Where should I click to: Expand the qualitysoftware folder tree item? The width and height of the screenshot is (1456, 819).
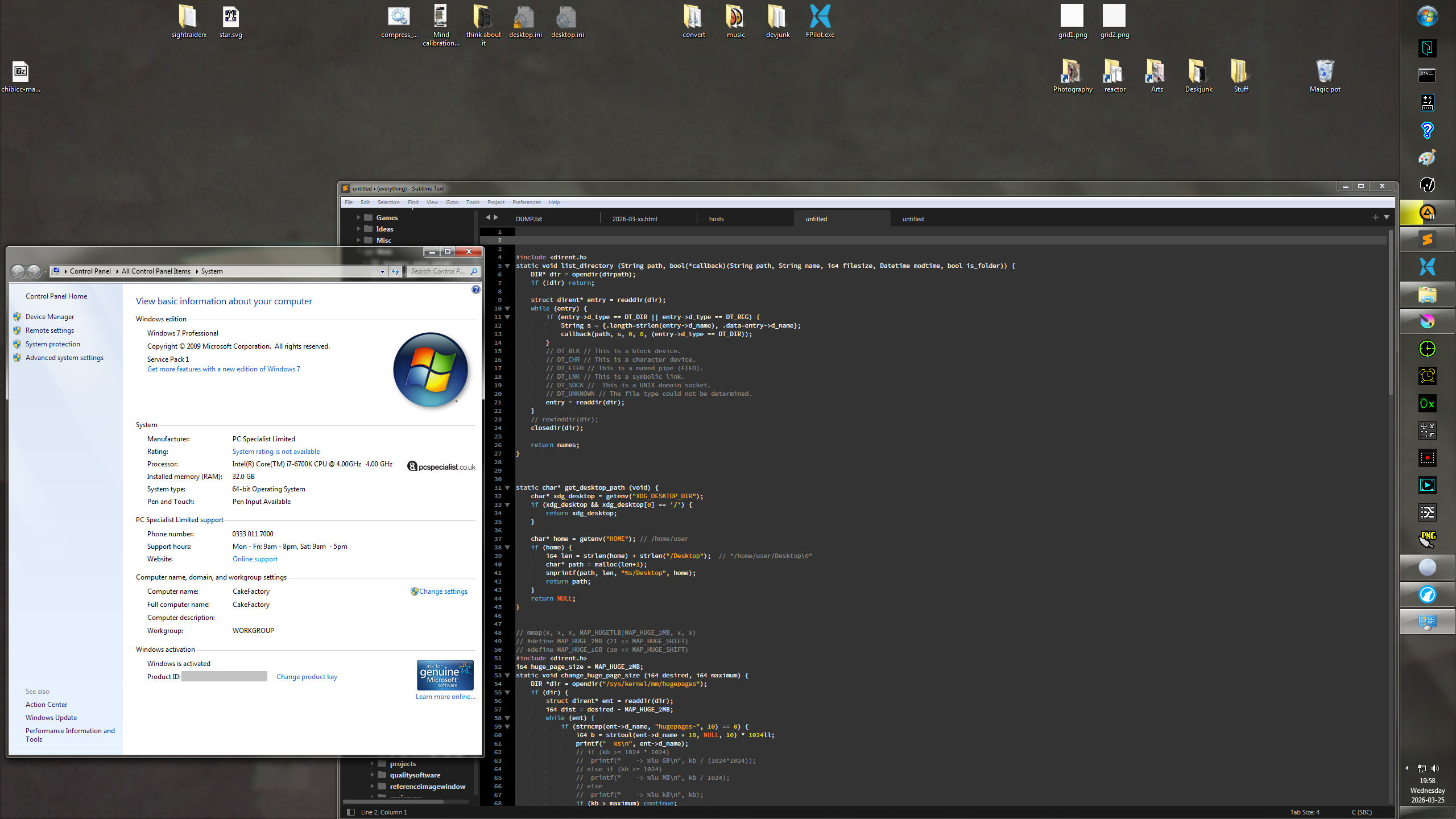coord(373,775)
